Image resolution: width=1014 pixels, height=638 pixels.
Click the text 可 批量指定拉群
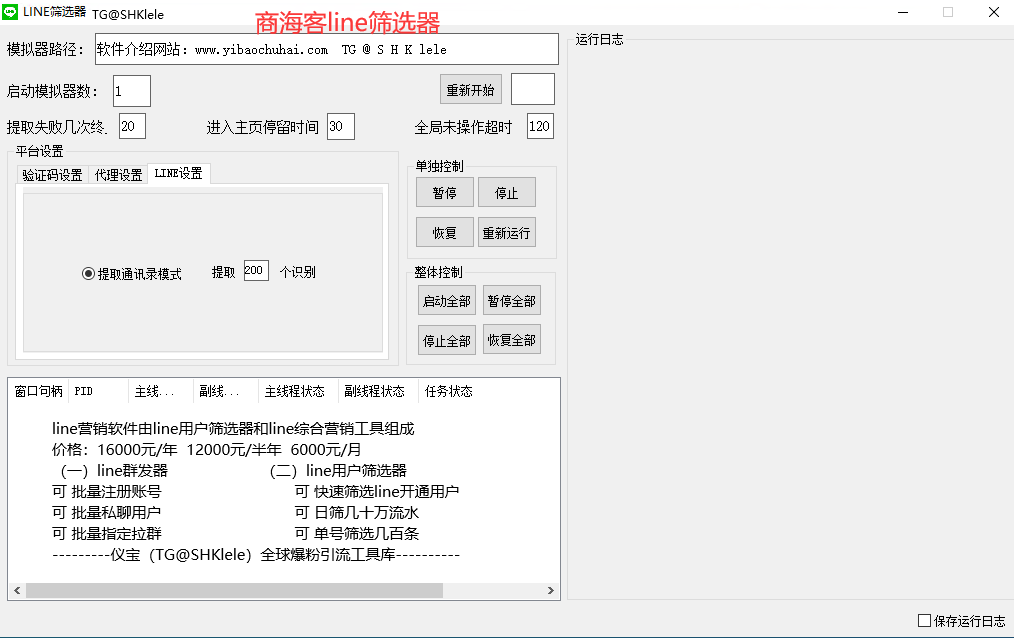tap(107, 533)
